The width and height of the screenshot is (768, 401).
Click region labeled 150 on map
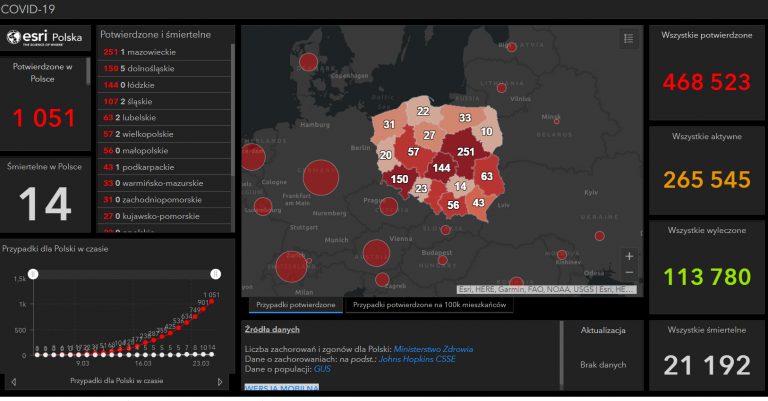pos(399,179)
